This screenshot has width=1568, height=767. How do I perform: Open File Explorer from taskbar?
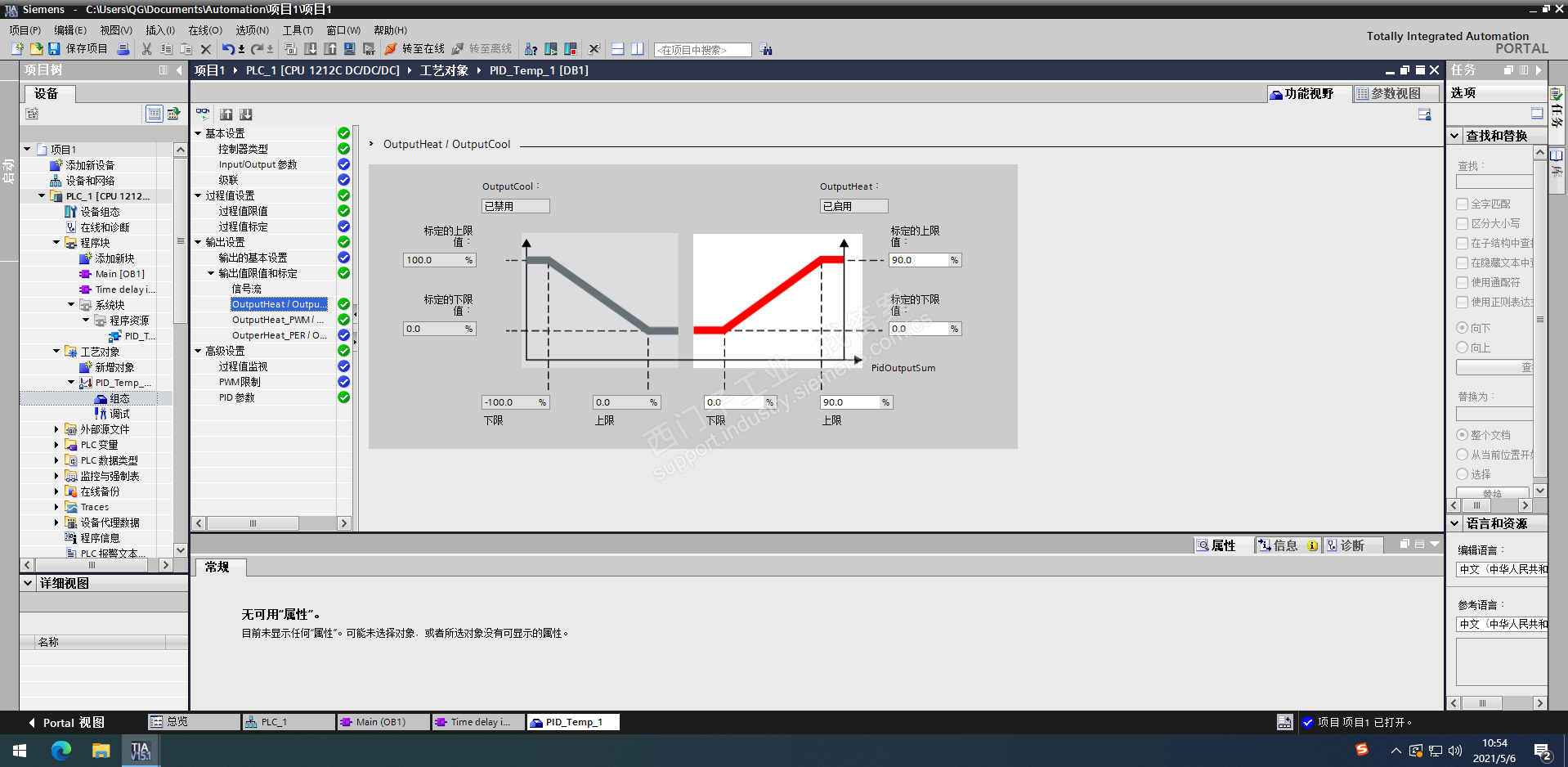[101, 750]
